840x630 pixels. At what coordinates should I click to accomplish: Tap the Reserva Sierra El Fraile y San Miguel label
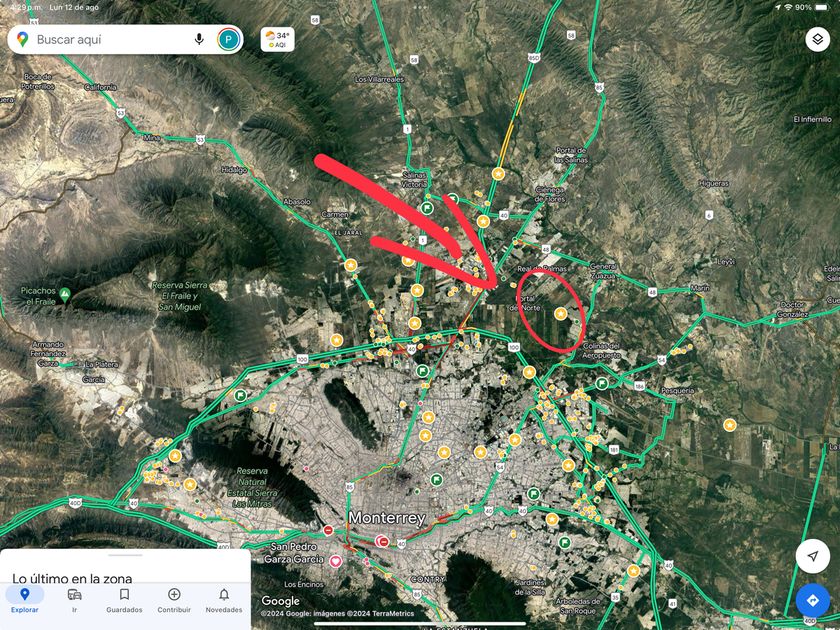point(179,296)
